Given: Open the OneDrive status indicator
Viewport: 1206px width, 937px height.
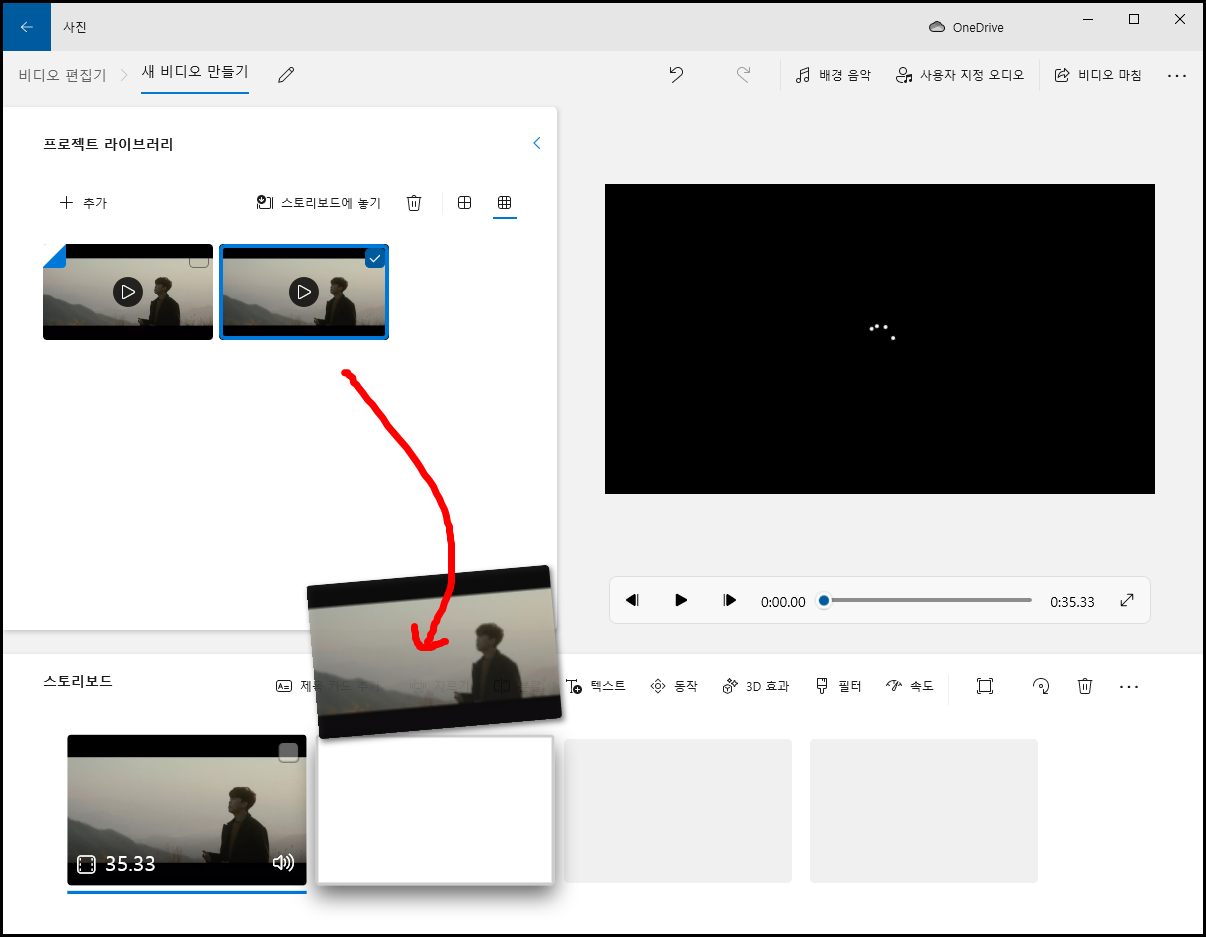Looking at the screenshot, I should [x=966, y=27].
